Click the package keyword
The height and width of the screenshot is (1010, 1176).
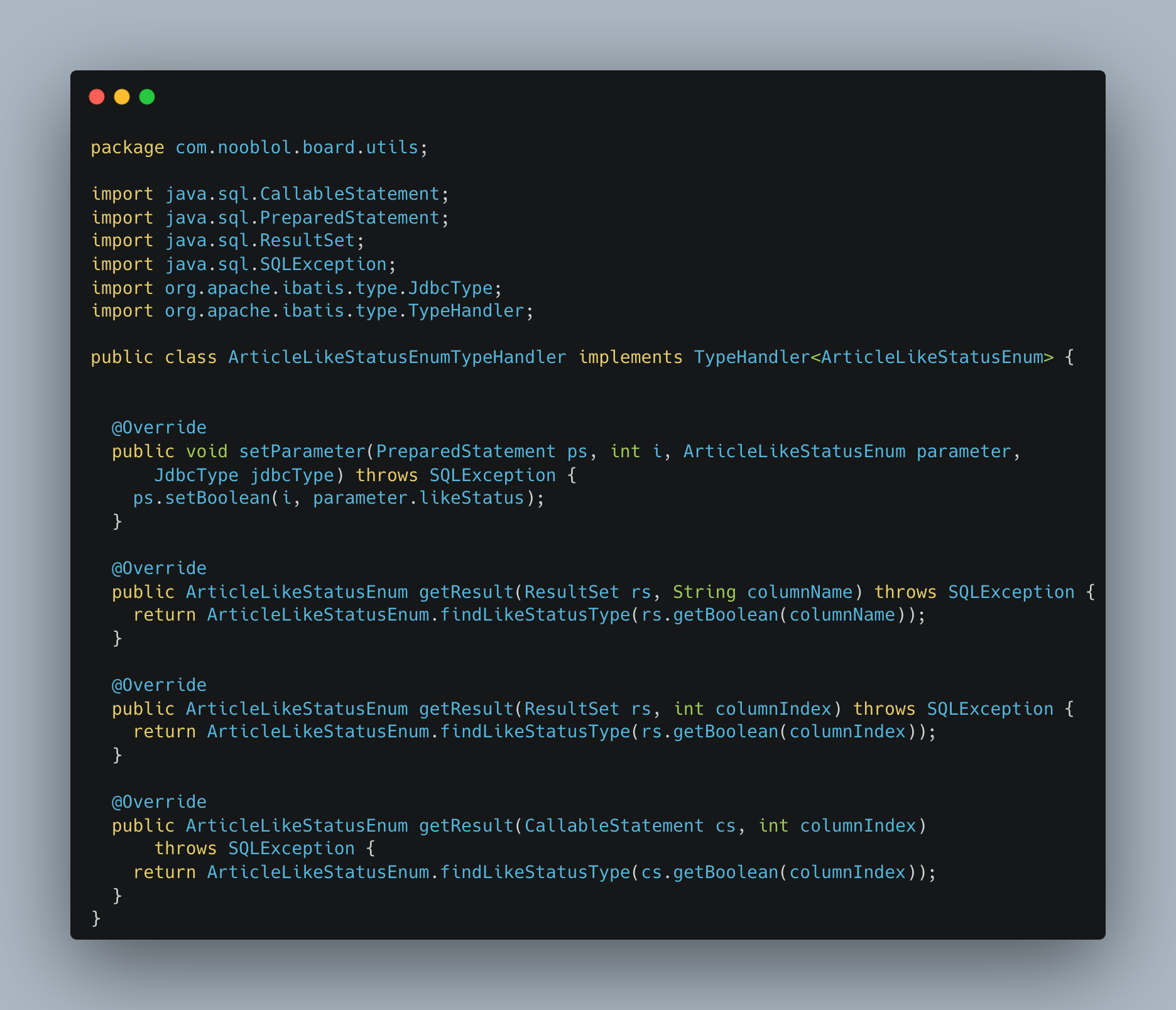pos(128,148)
